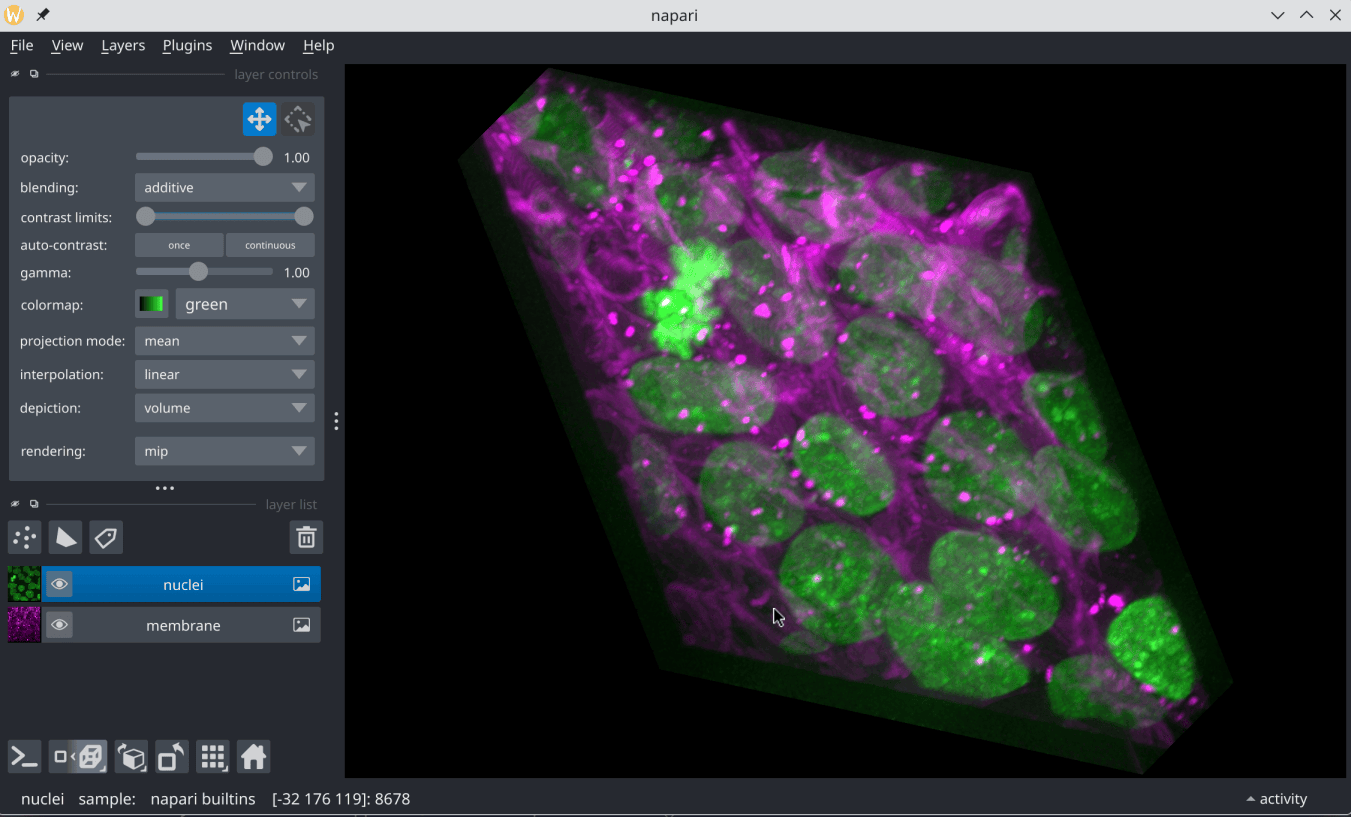
Task: Activate the layer transform mode
Action: click(297, 118)
